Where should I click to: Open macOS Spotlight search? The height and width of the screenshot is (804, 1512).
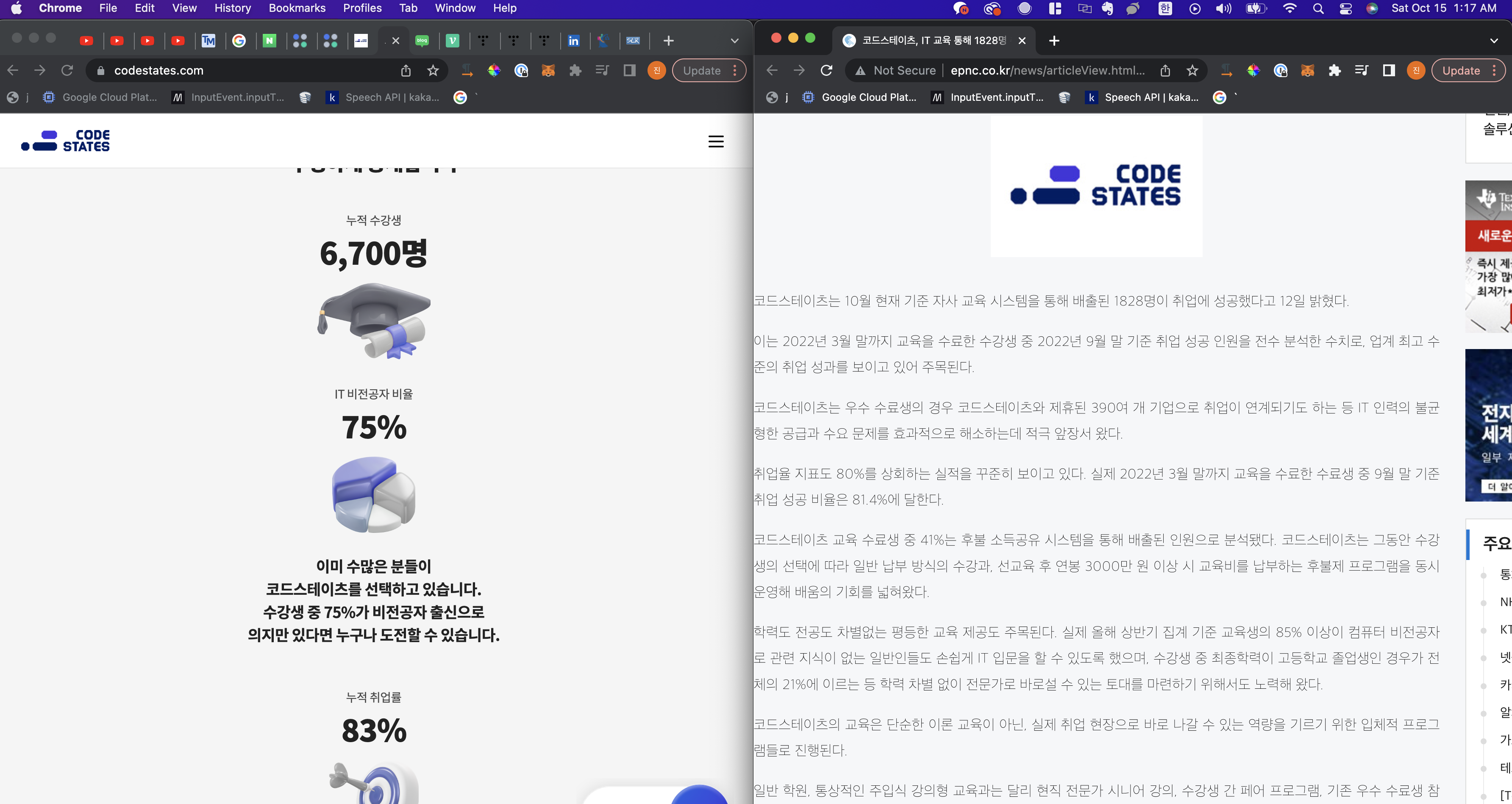(1318, 8)
